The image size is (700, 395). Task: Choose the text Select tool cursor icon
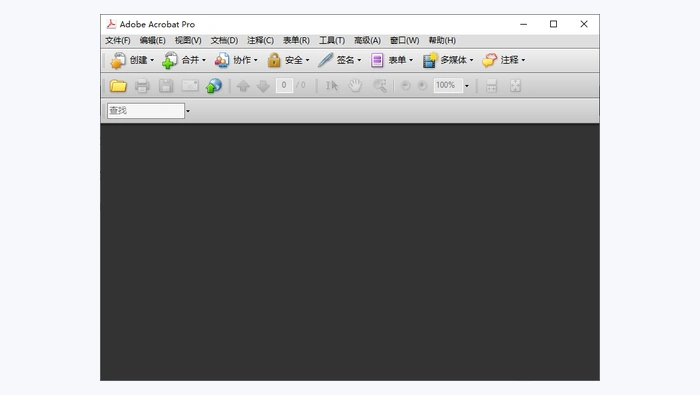[332, 86]
